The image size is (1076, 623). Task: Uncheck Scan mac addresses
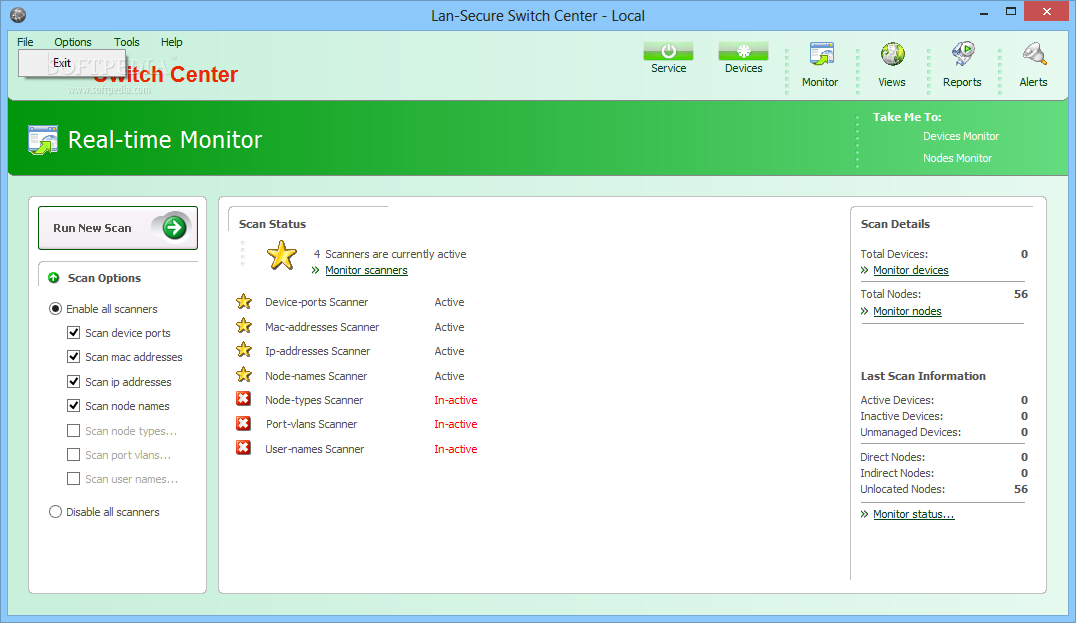point(73,357)
